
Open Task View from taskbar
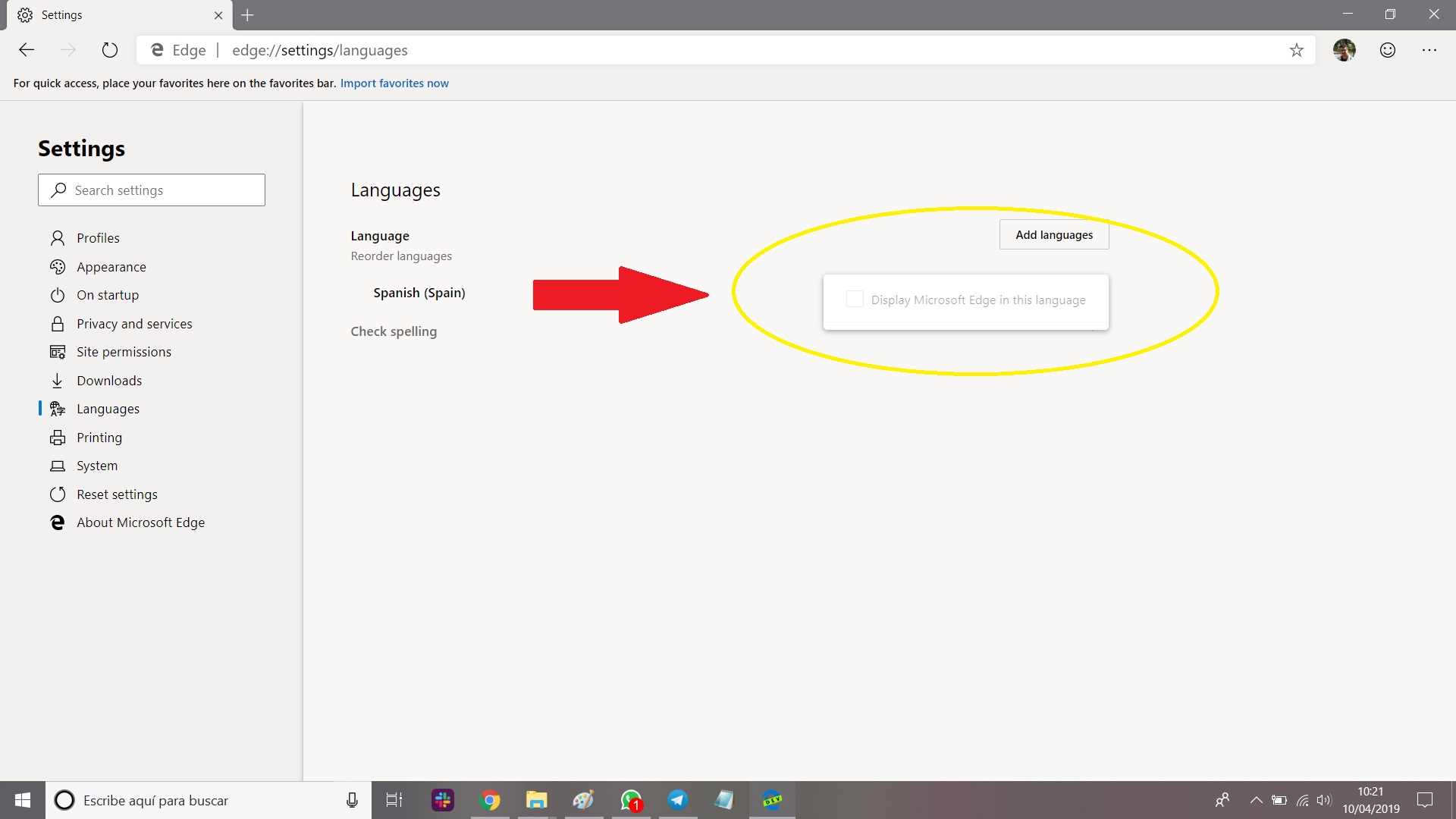tap(394, 800)
